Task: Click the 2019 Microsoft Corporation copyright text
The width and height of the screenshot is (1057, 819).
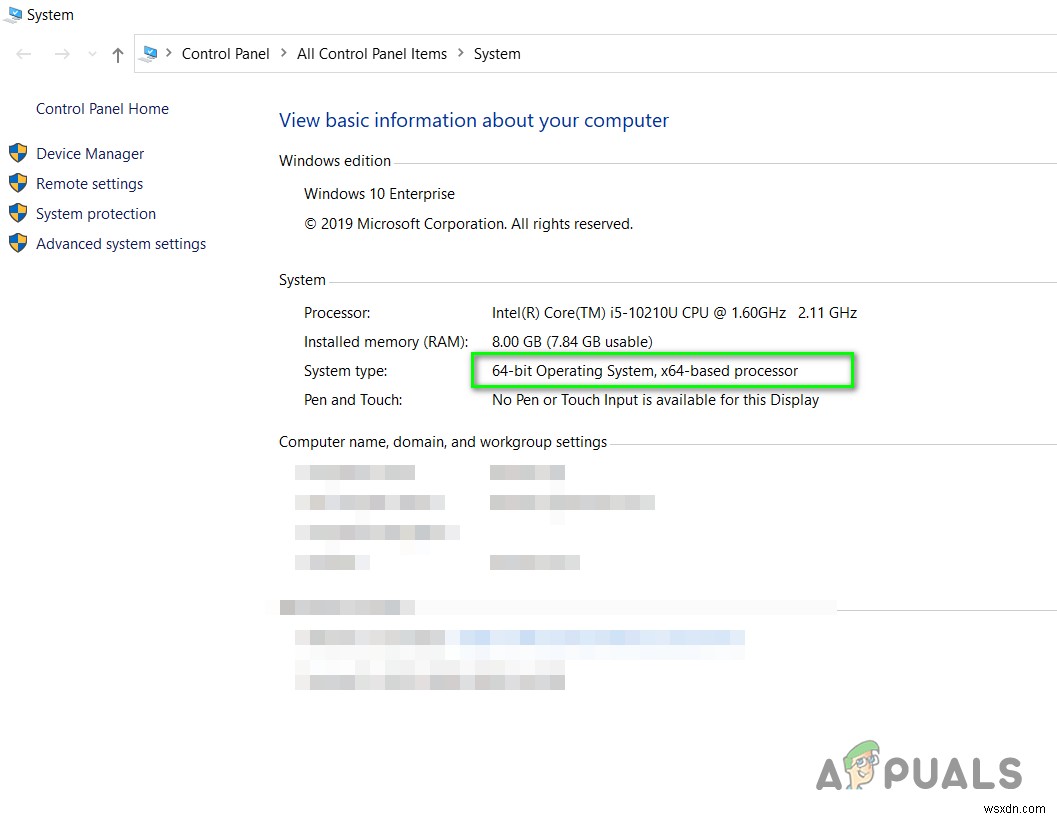Action: 469,224
